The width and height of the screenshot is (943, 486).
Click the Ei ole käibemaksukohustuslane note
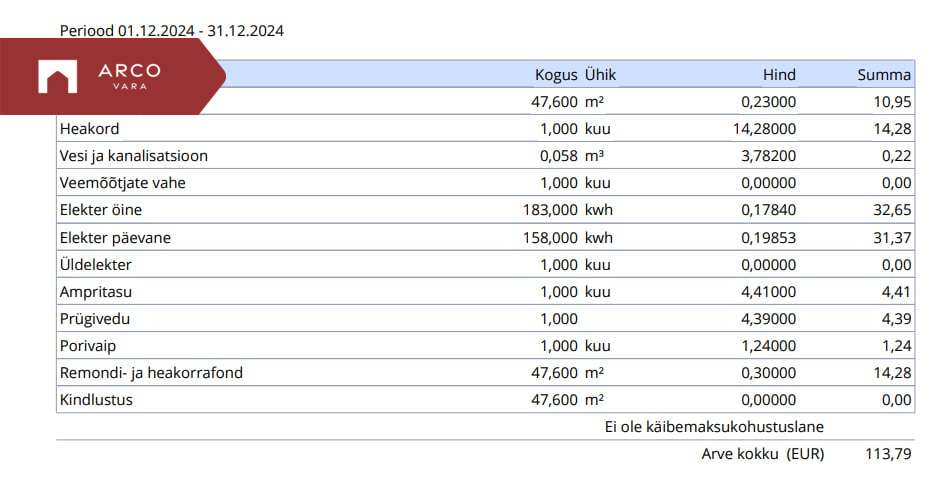(x=714, y=427)
